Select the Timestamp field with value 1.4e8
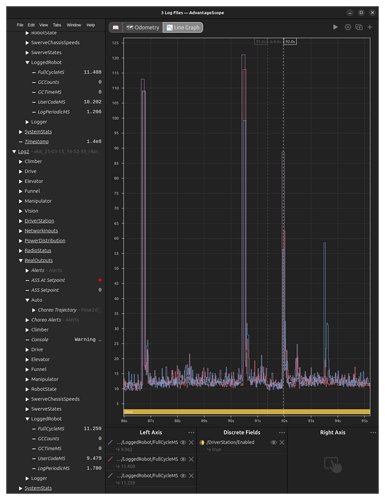 [36, 142]
